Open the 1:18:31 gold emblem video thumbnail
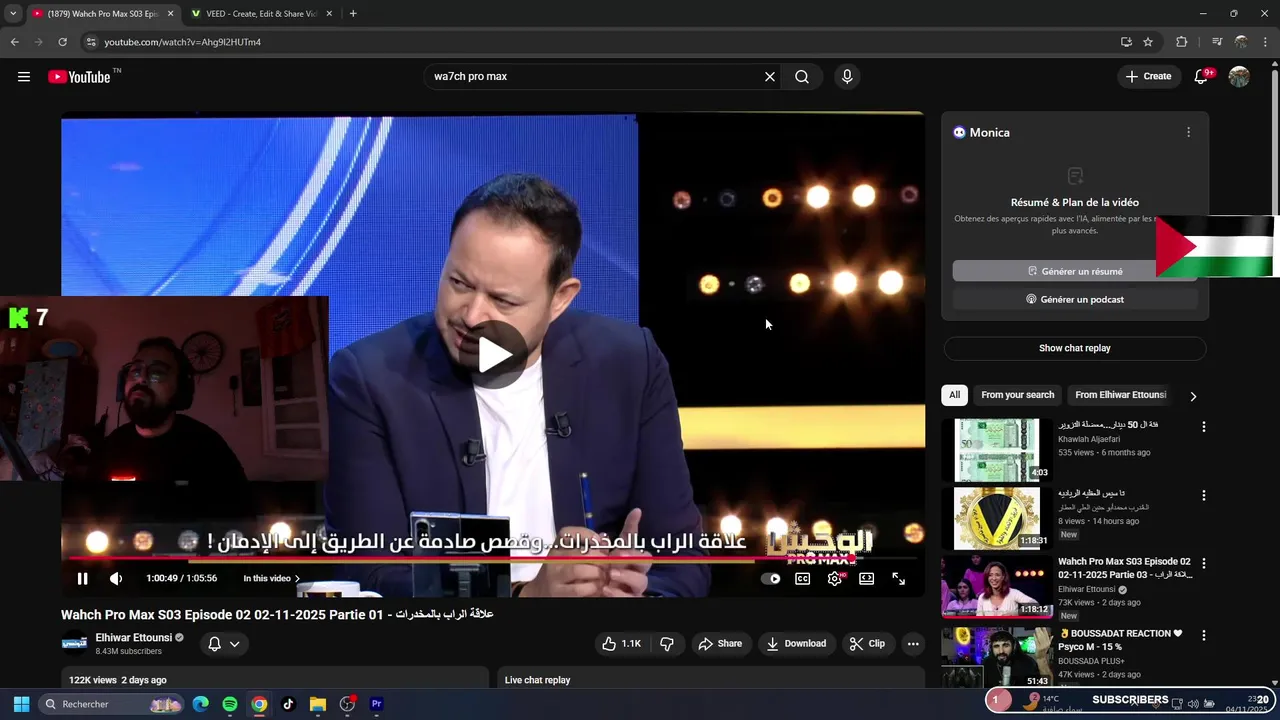This screenshot has height=720, width=1280. pyautogui.click(x=997, y=518)
